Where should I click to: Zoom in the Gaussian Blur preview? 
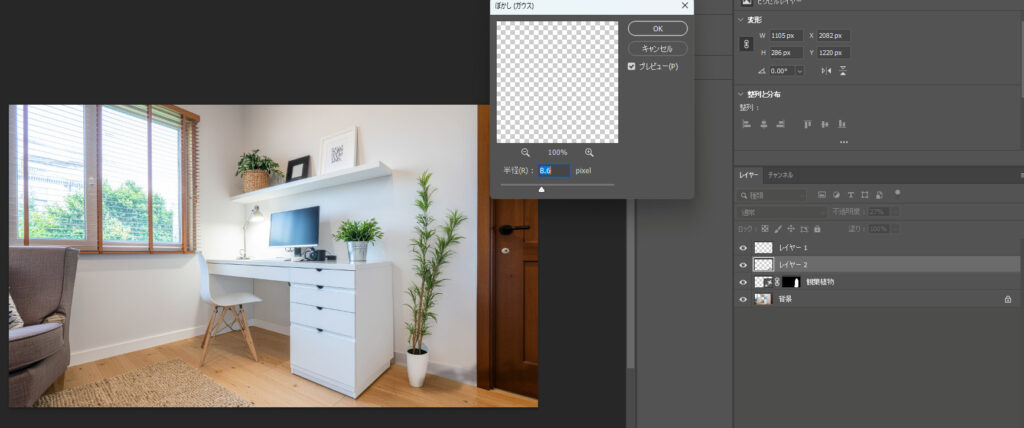click(x=589, y=152)
